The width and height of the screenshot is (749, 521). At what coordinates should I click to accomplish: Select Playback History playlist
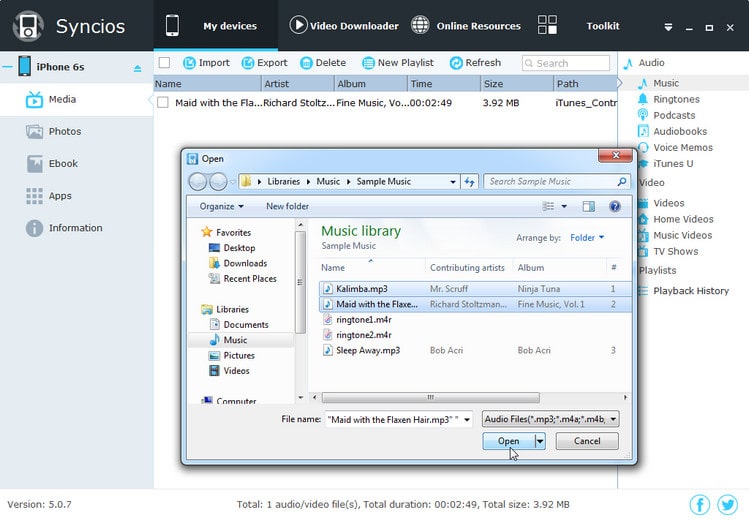coord(690,291)
